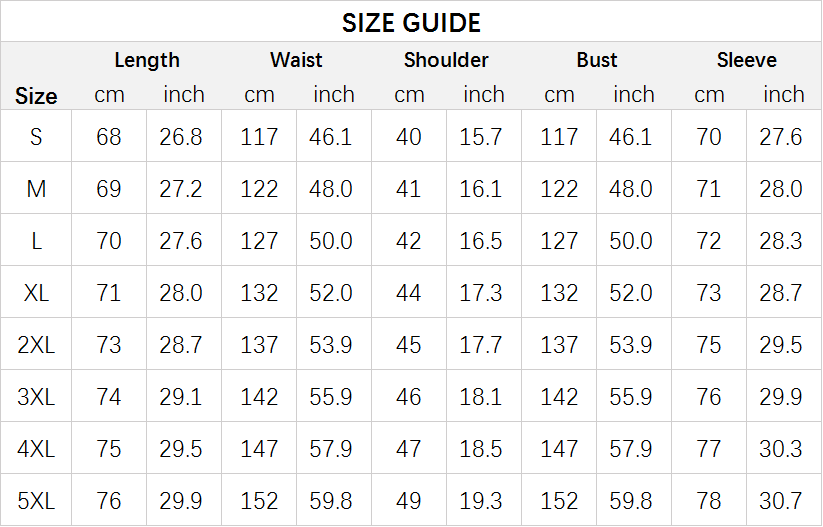Click the Waist column header
823x527 pixels.
(x=296, y=60)
